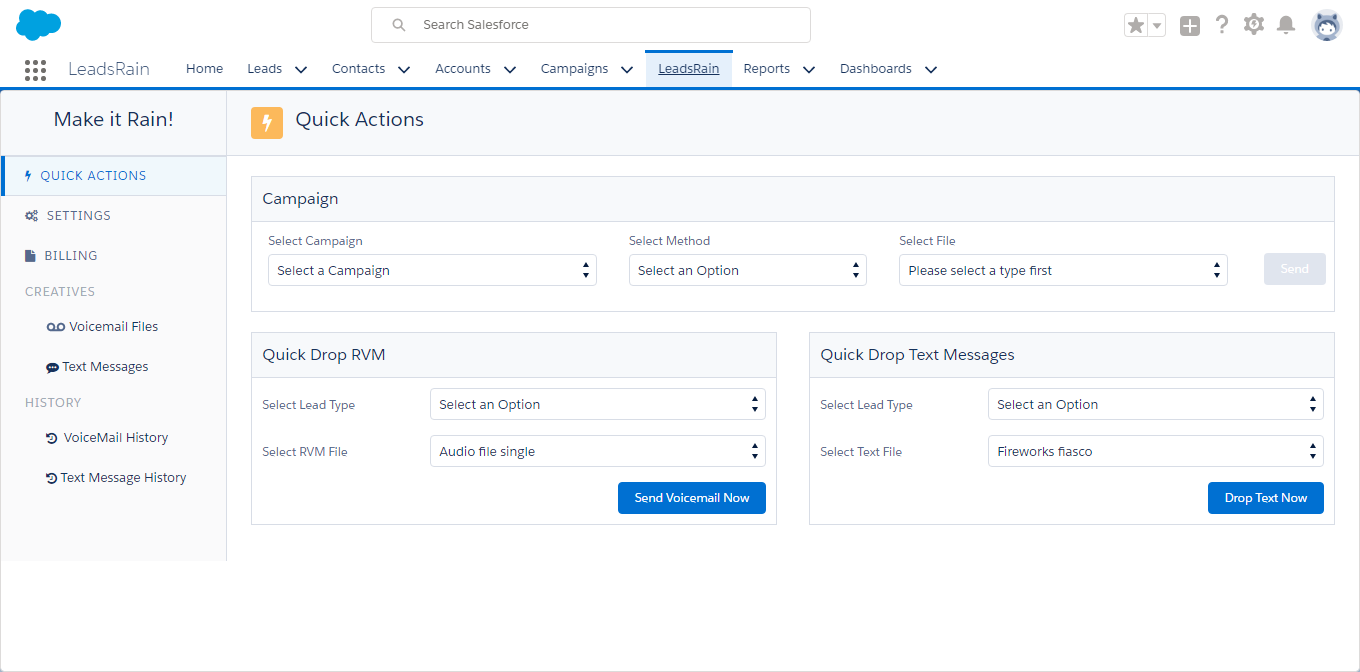Open the user profile avatar
This screenshot has height=672, width=1360.
pyautogui.click(x=1327, y=25)
